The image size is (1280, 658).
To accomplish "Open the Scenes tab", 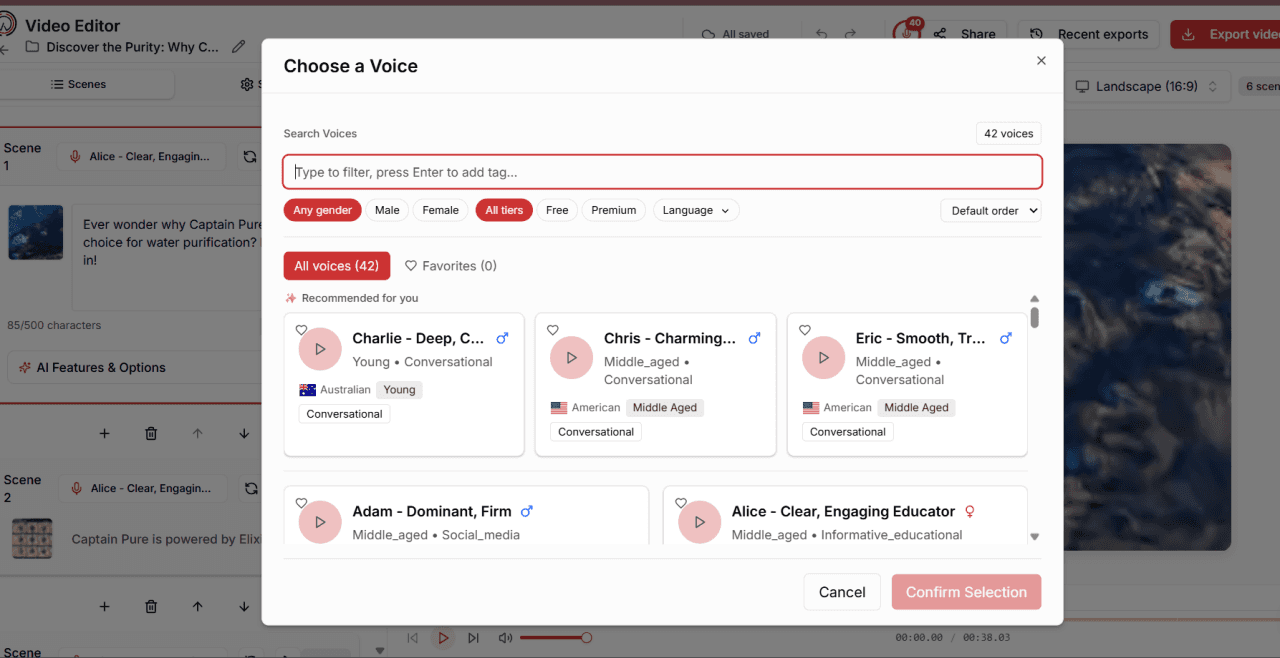I will pos(79,85).
